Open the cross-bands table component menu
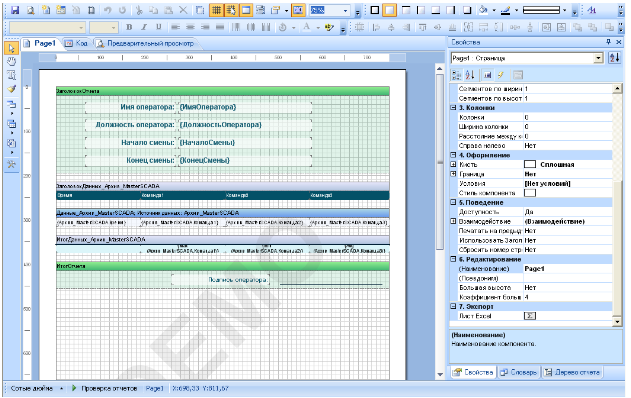The height and width of the screenshot is (398, 631). [x=11, y=124]
